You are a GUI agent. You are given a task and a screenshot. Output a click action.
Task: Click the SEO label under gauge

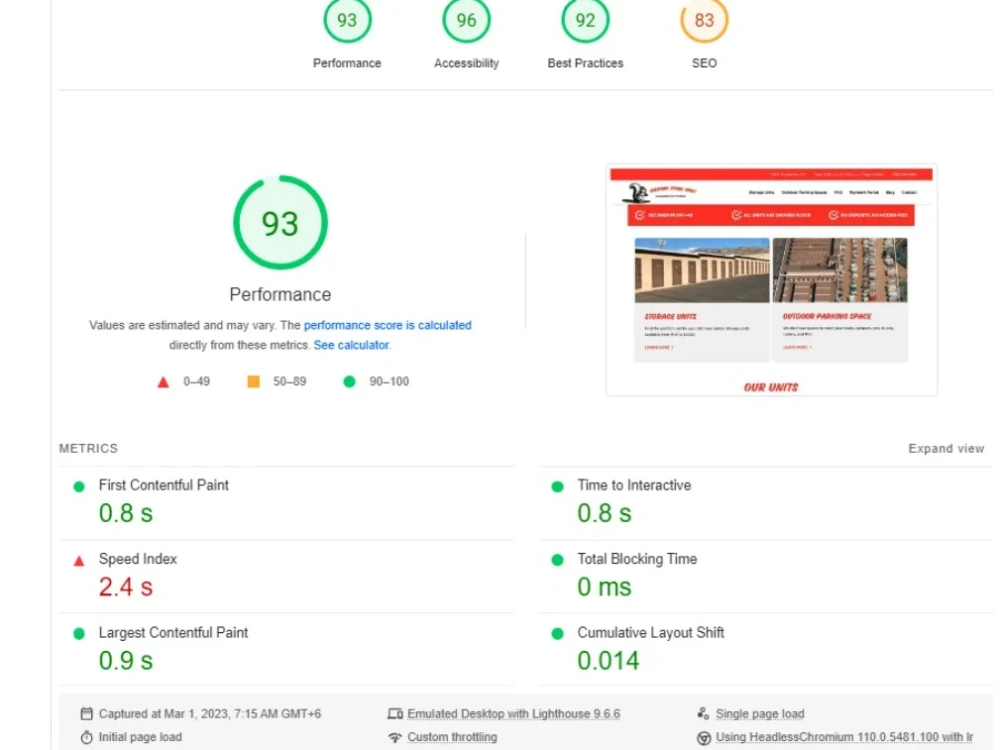(704, 63)
